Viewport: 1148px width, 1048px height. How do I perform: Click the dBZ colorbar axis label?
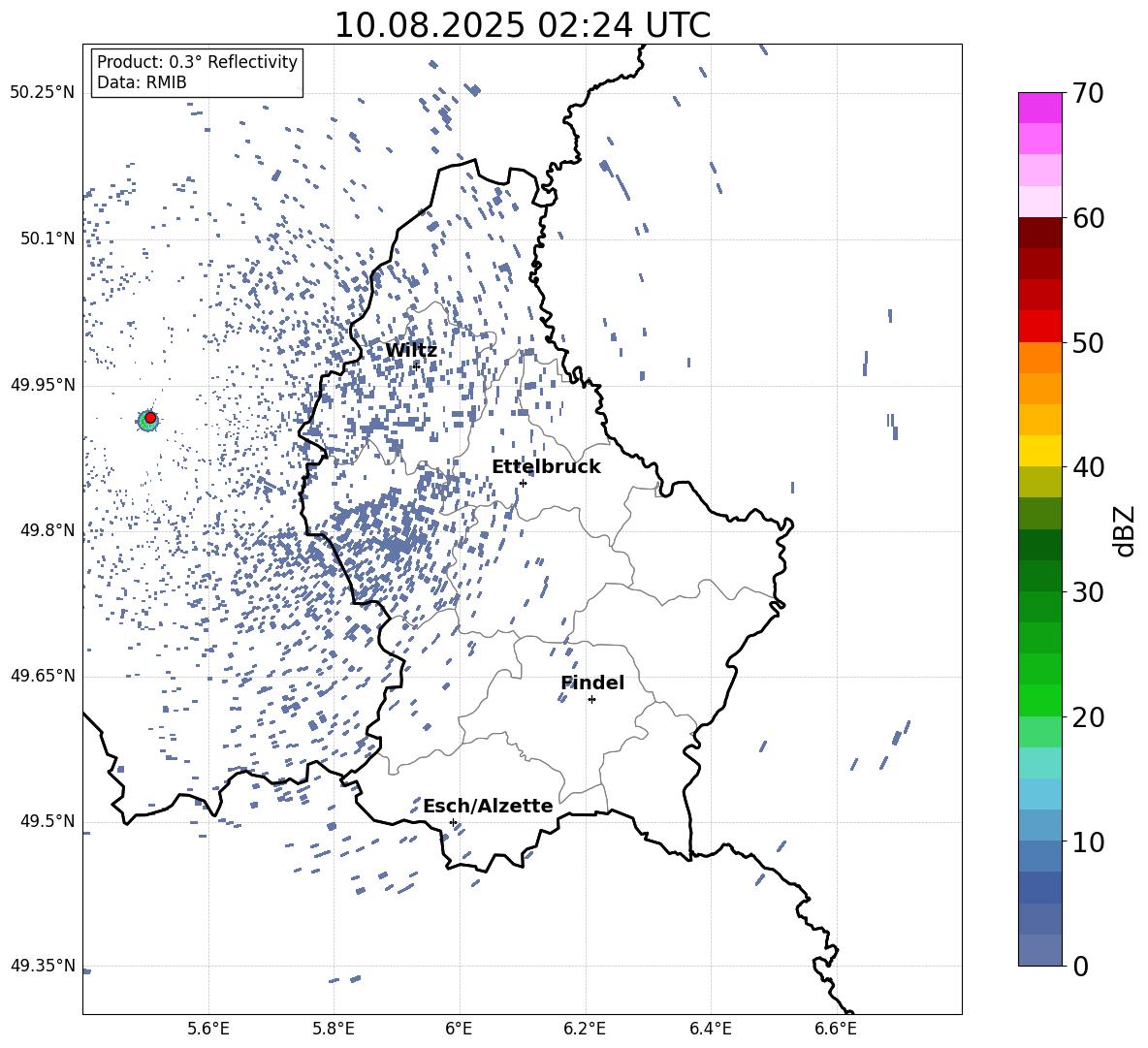pyautogui.click(x=1124, y=530)
